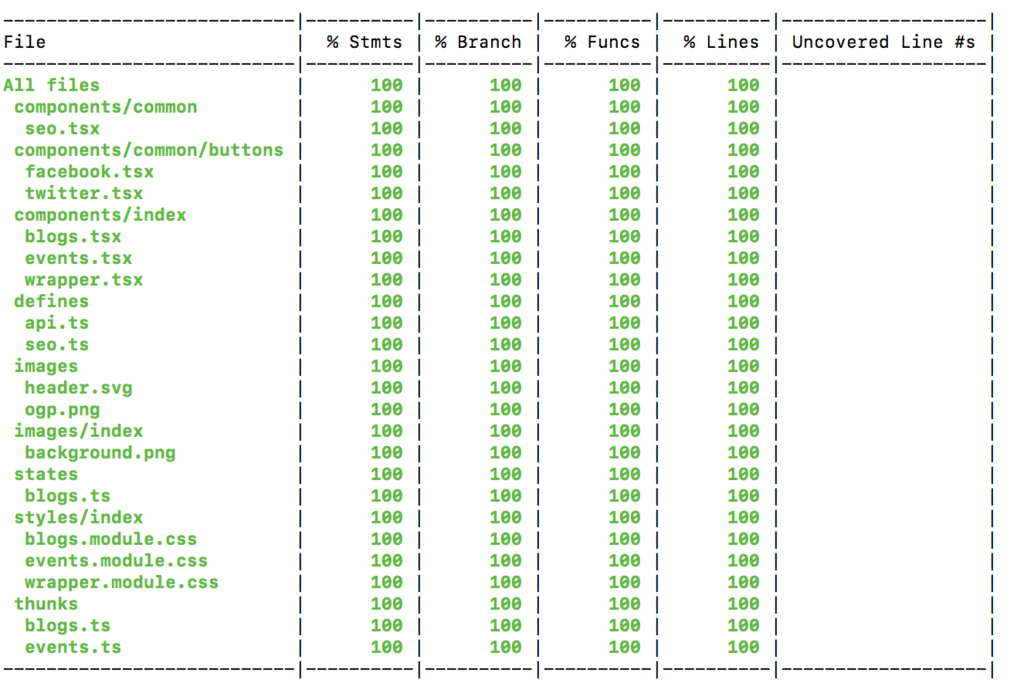
Task: Select "blogs.ts" listed under states
Action: pos(68,495)
